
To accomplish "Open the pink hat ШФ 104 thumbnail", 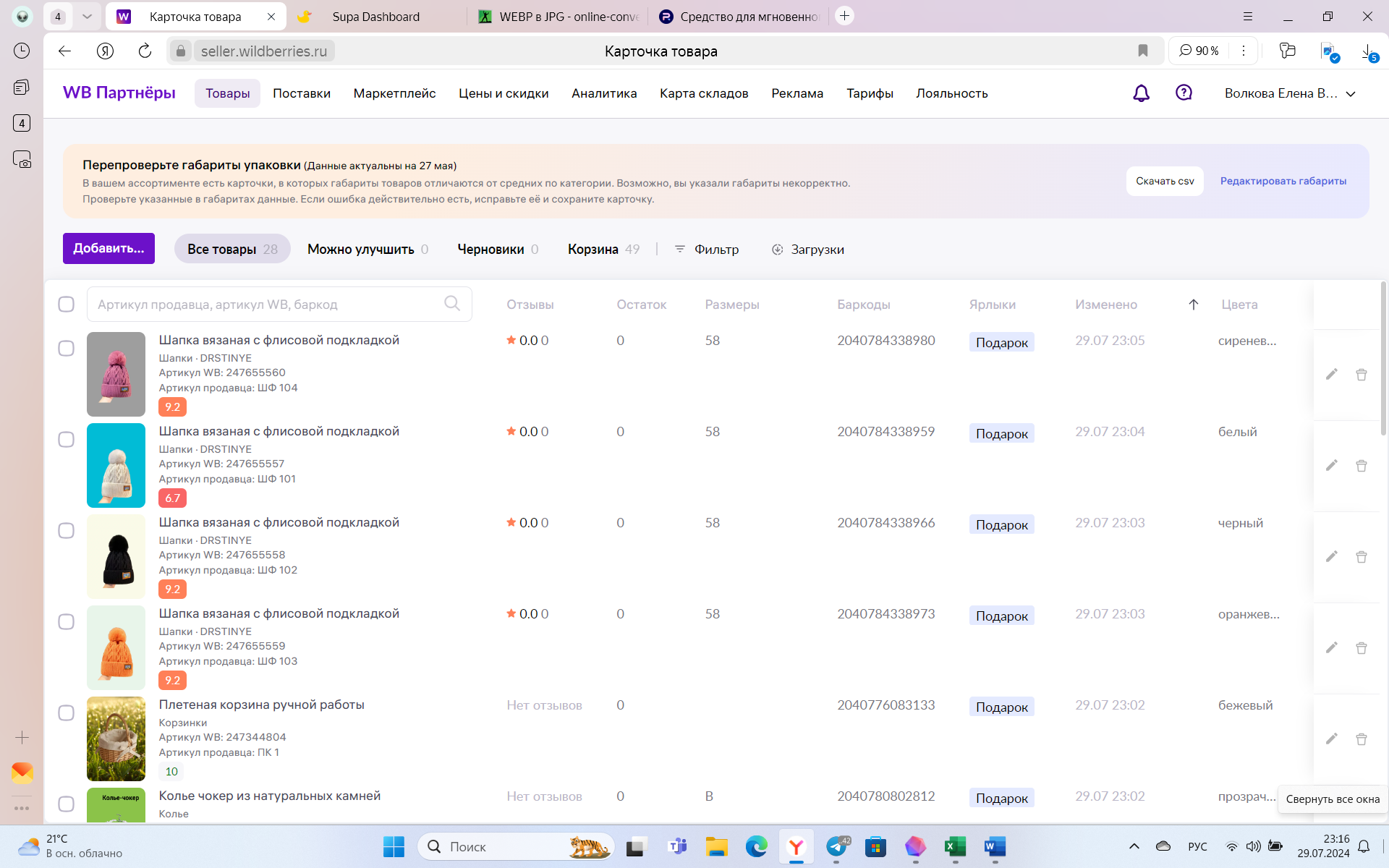I will (116, 374).
